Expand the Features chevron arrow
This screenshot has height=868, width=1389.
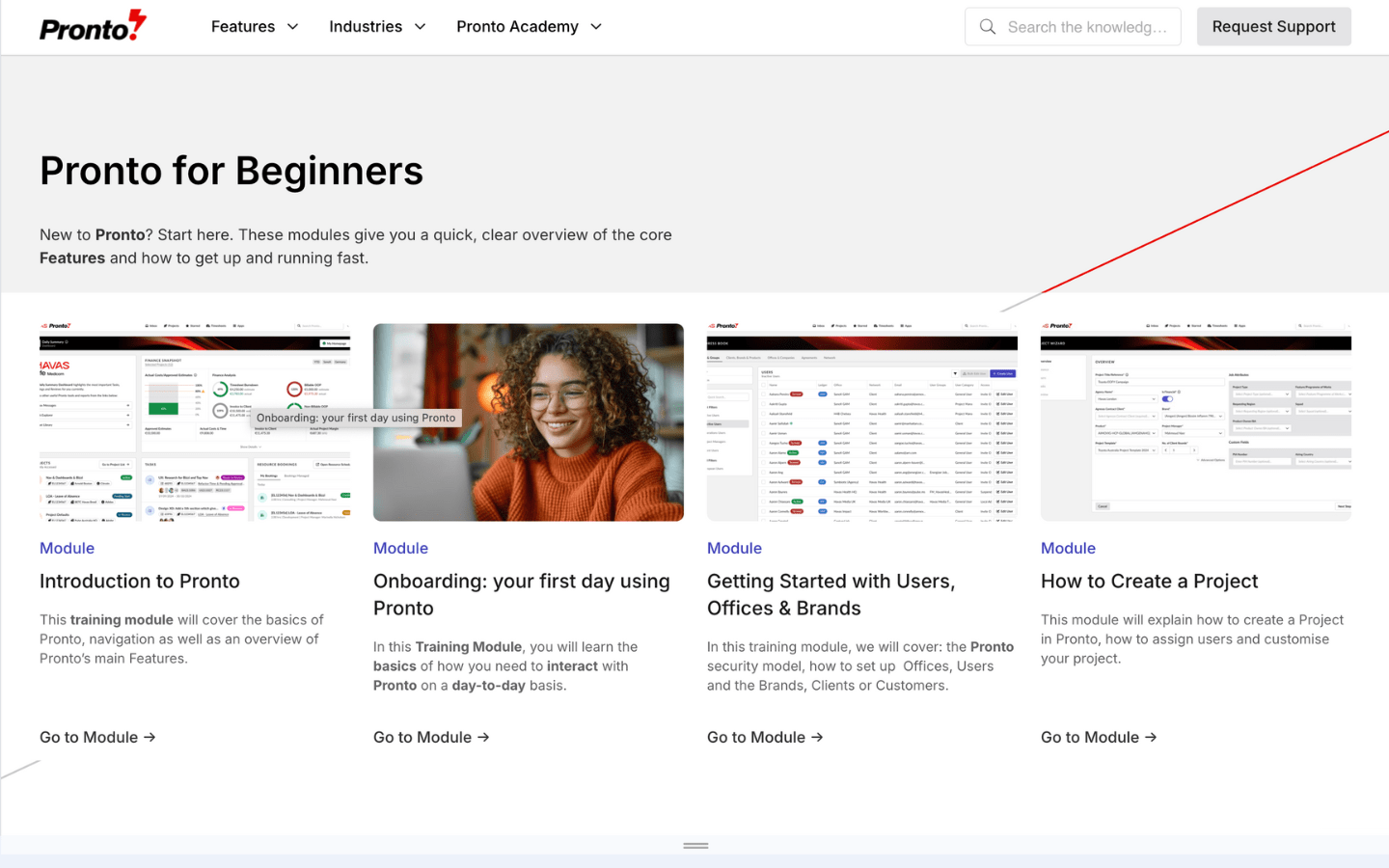pos(292,27)
